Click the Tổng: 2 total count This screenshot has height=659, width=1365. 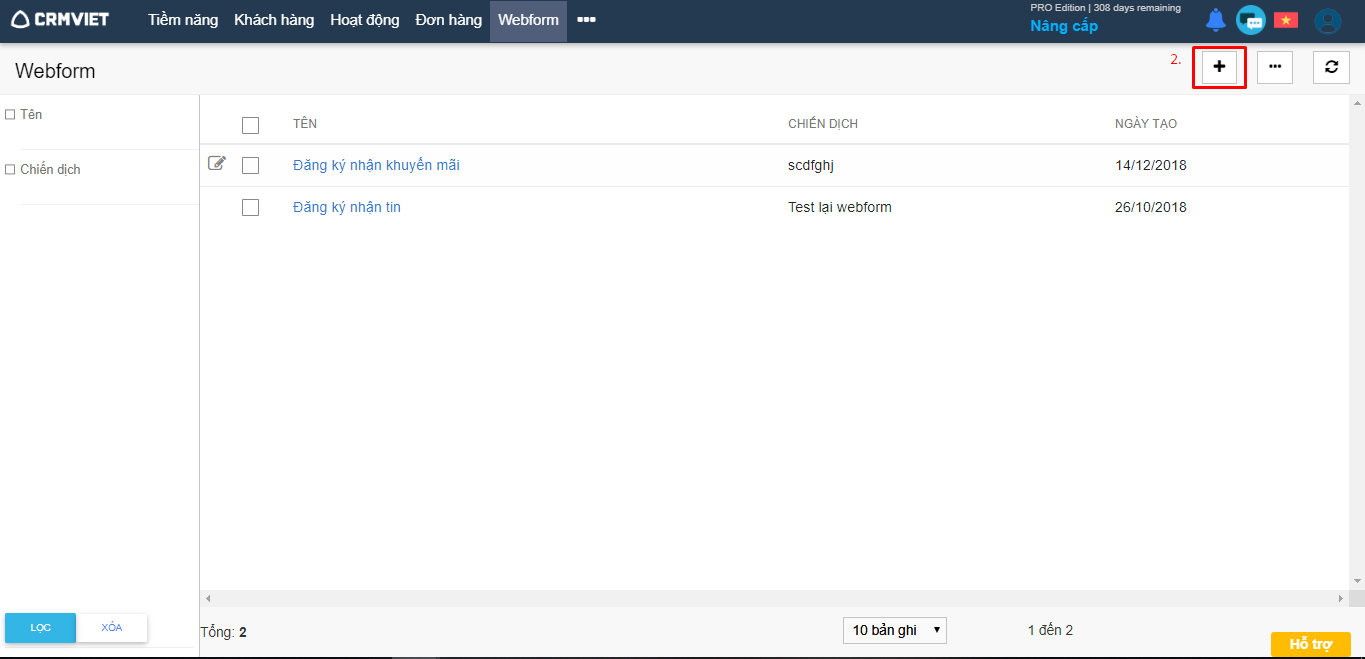pos(223,632)
